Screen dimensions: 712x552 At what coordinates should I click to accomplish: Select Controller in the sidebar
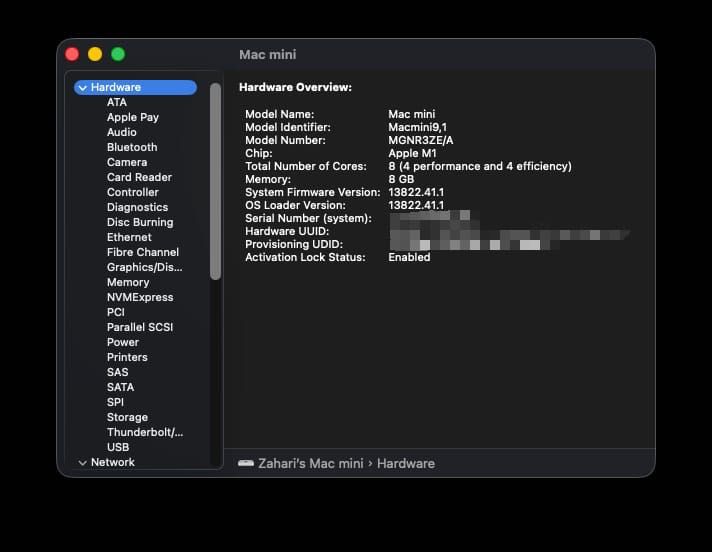[133, 192]
